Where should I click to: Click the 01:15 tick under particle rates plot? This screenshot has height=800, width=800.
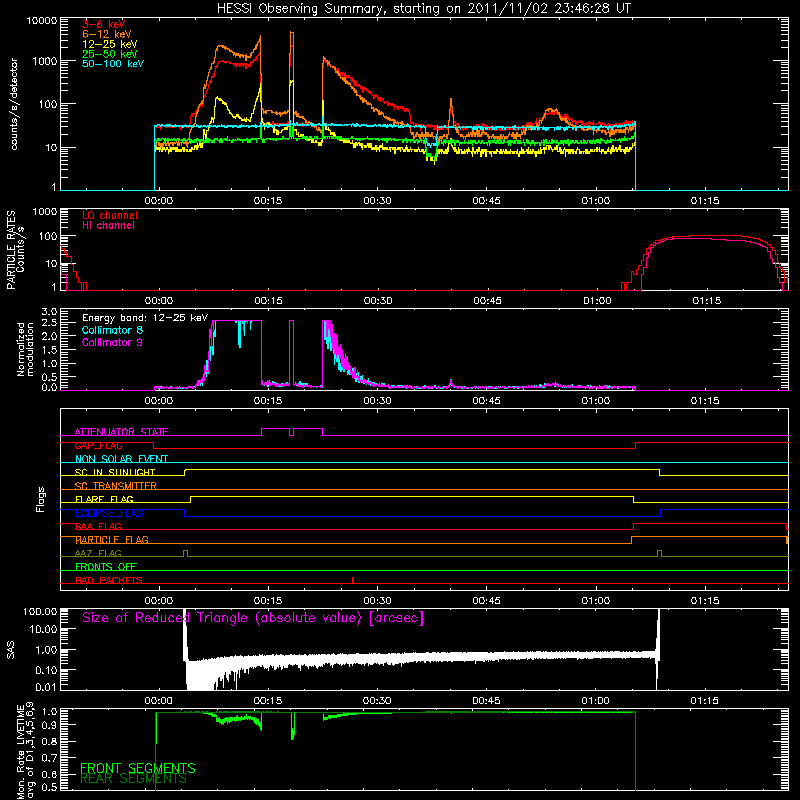click(x=706, y=301)
